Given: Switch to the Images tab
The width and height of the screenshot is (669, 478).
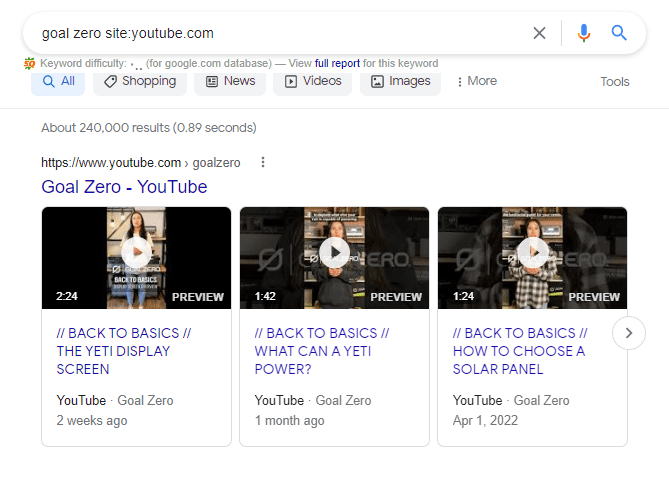Looking at the screenshot, I should pos(400,81).
